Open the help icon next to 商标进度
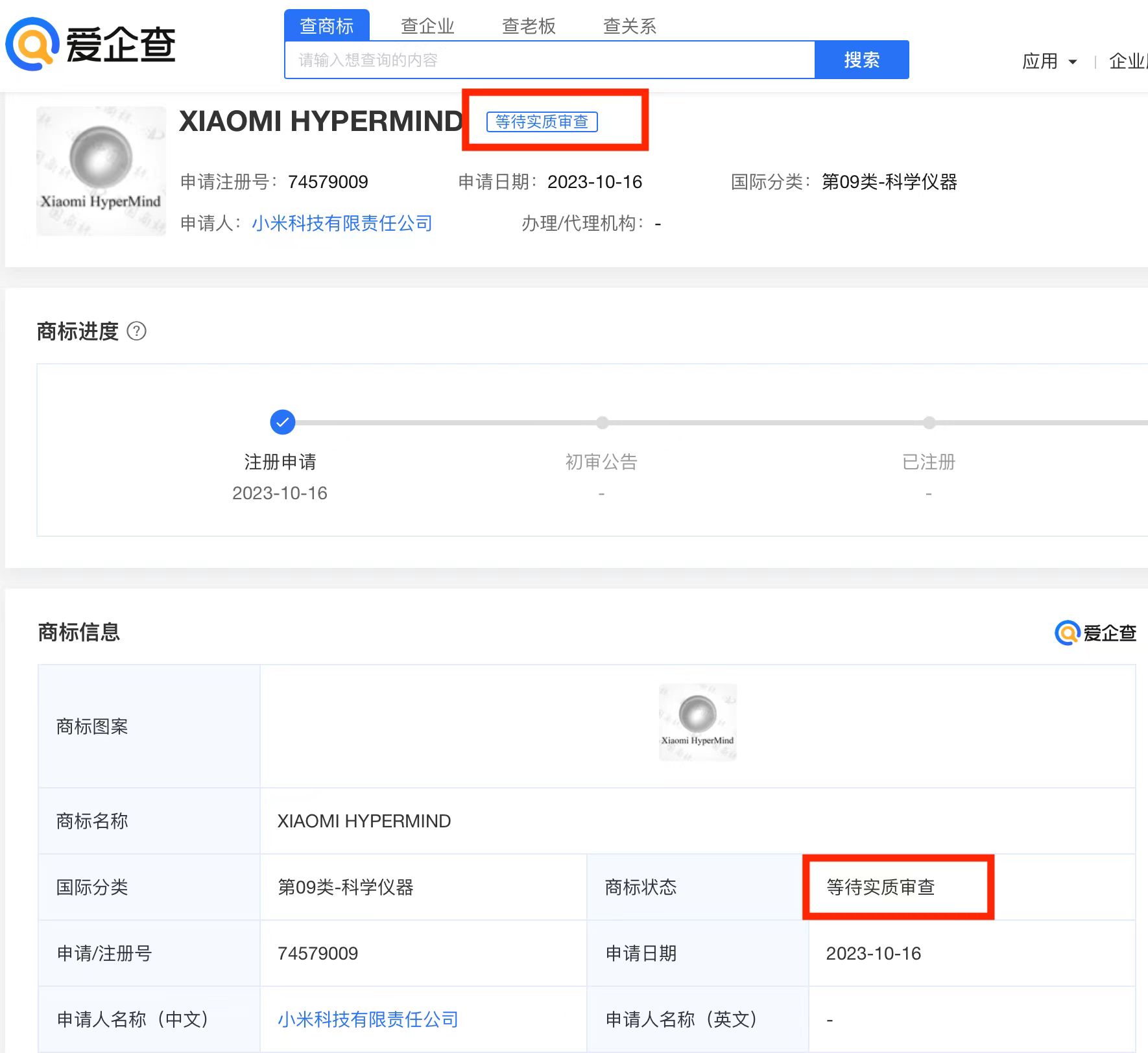 point(137,331)
